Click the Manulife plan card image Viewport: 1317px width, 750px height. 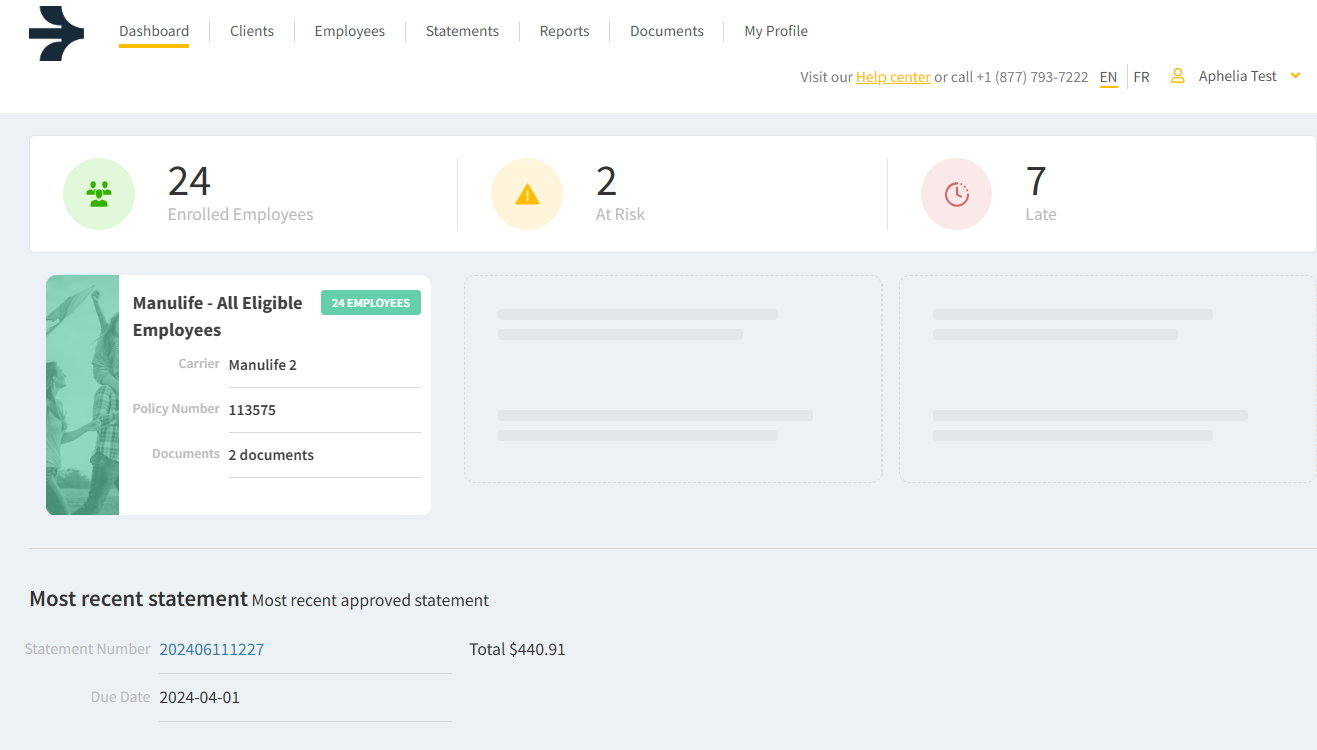click(x=82, y=395)
